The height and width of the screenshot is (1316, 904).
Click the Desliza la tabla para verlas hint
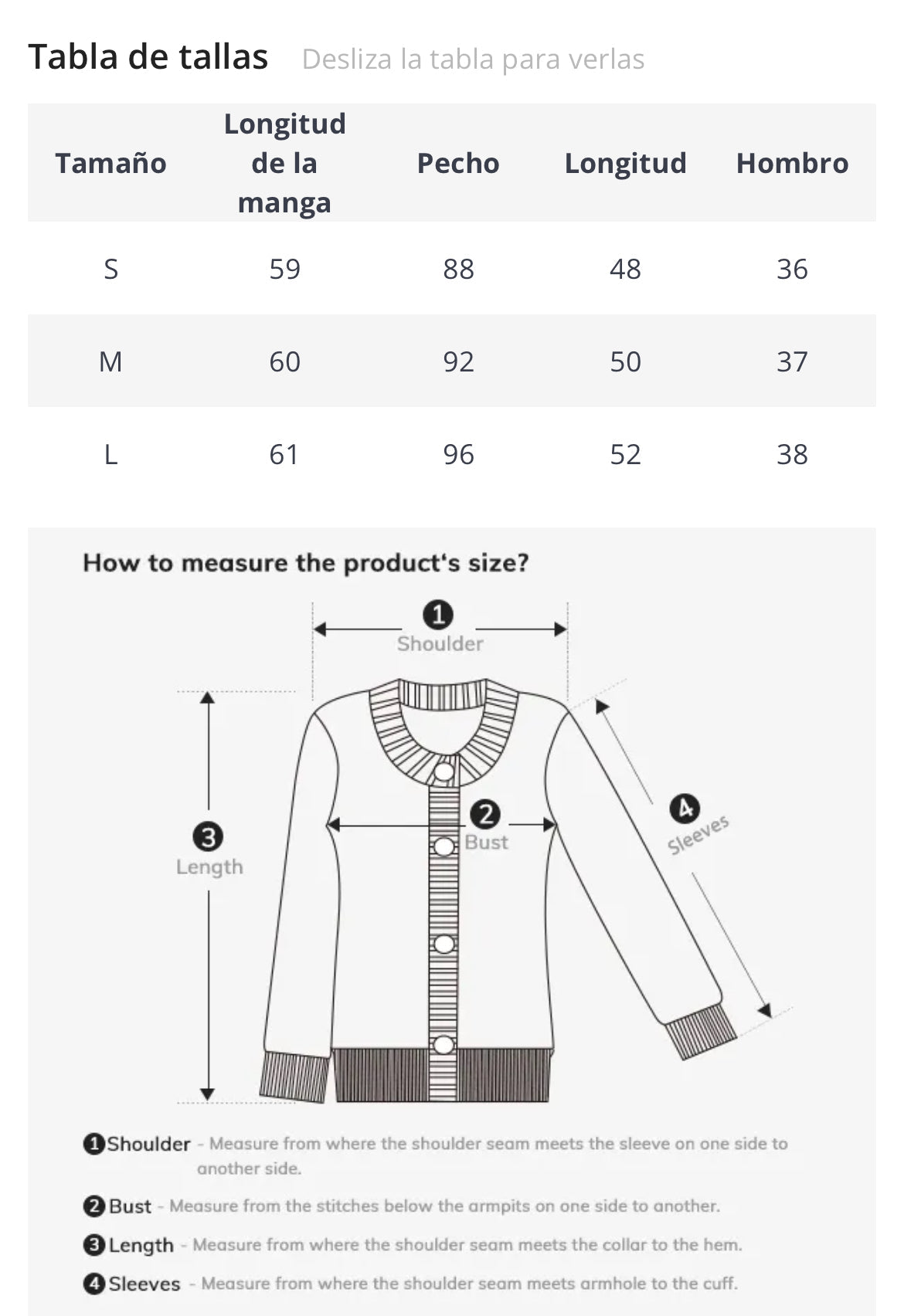(x=473, y=59)
